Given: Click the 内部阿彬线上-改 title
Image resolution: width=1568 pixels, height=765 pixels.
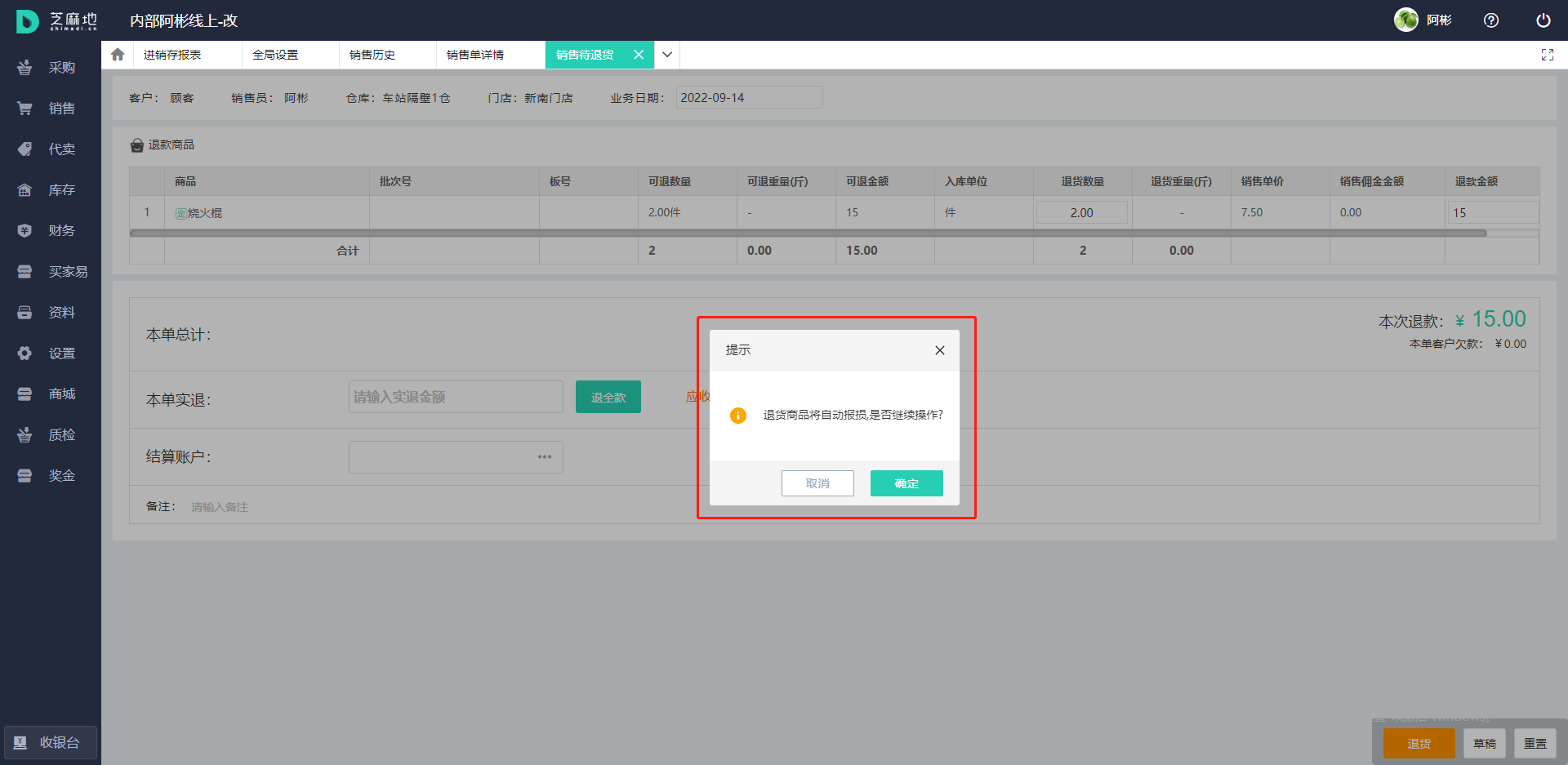Looking at the screenshot, I should (x=184, y=20).
